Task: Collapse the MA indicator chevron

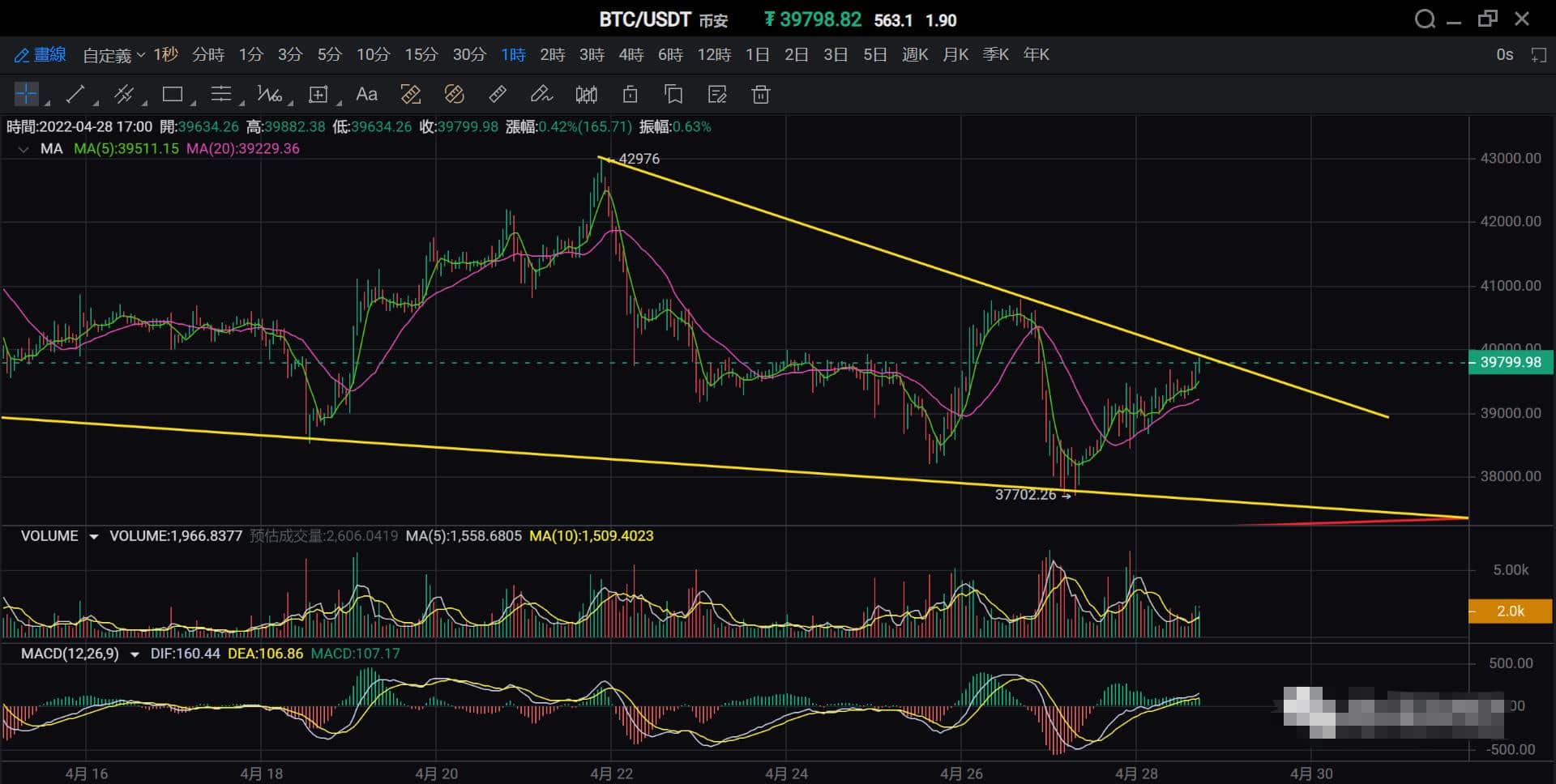Action: click(x=24, y=149)
